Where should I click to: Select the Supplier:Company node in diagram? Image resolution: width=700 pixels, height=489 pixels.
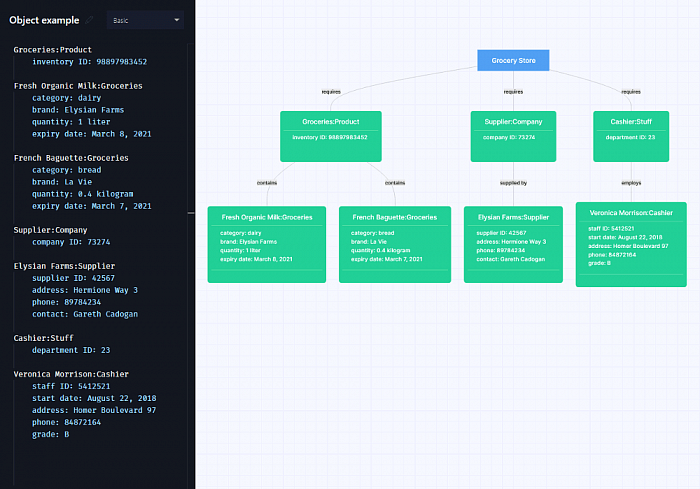pyautogui.click(x=513, y=136)
